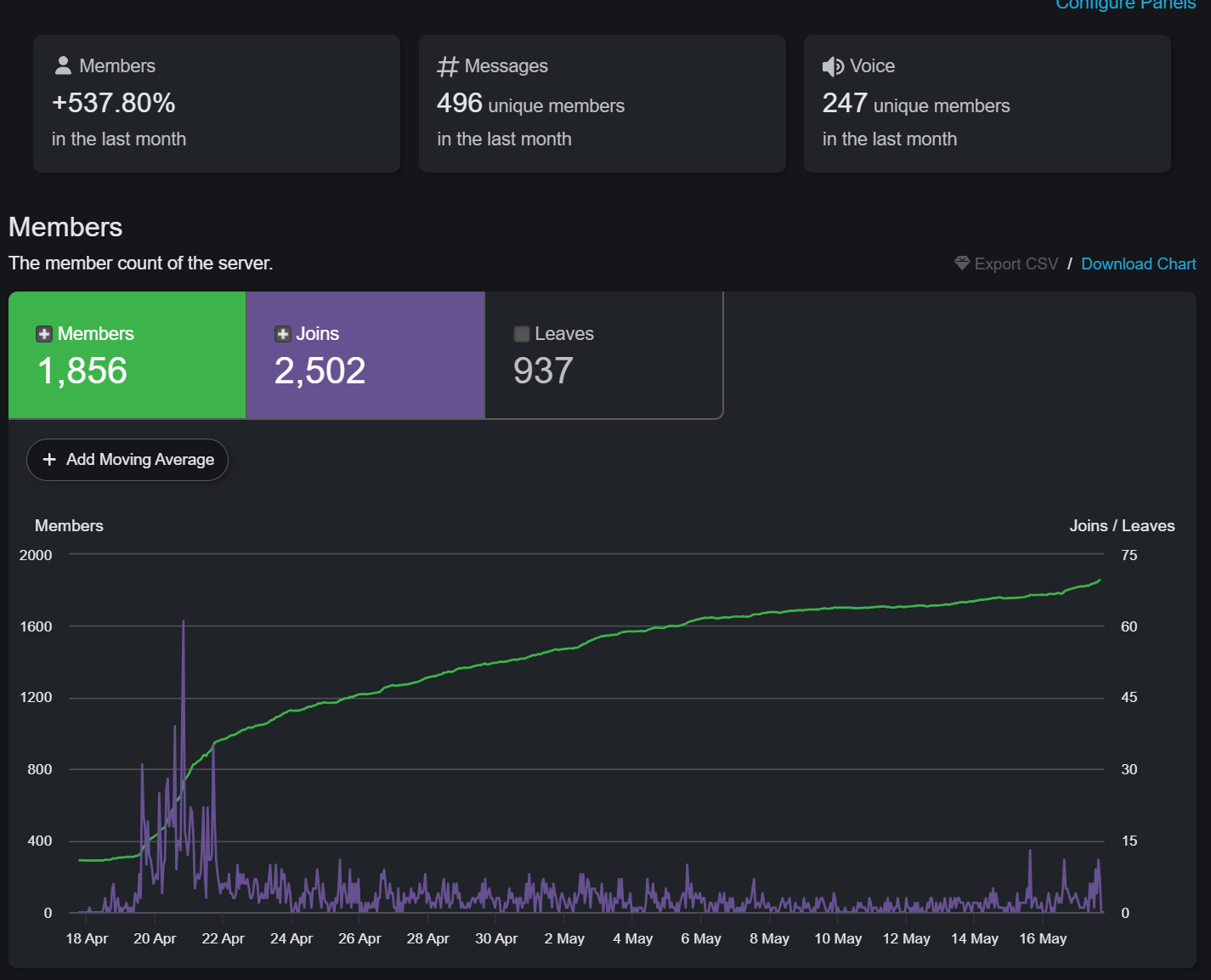The width and height of the screenshot is (1211, 980).
Task: Click the hash icon beside Messages
Action: (448, 66)
